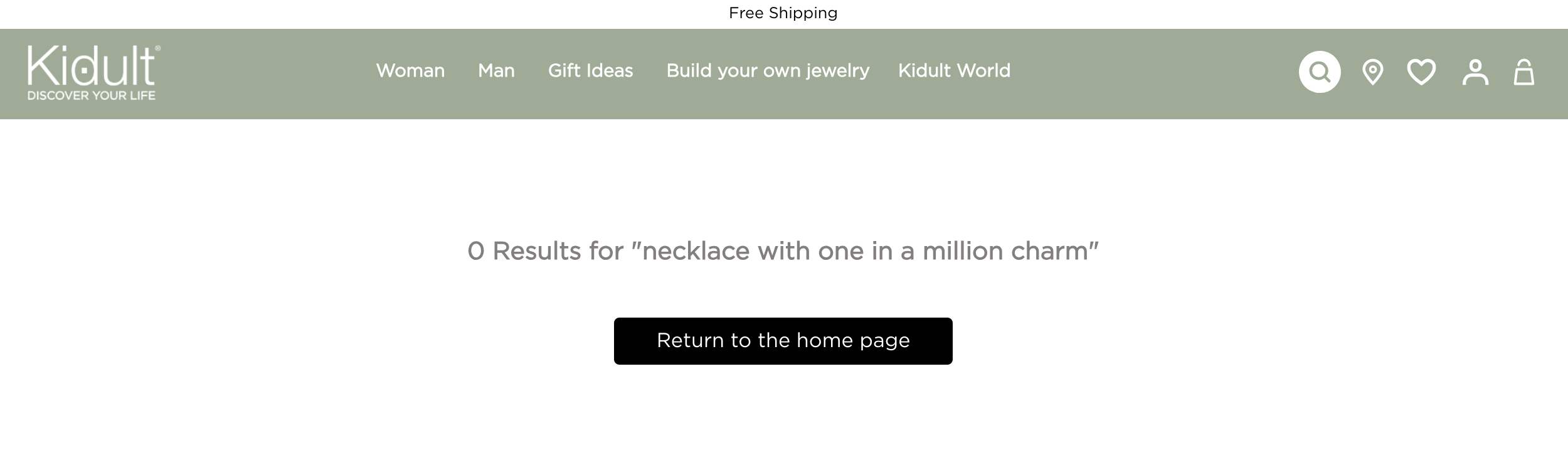Open the shopping bag icon
The width and height of the screenshot is (1568, 467).
[x=1524, y=72]
